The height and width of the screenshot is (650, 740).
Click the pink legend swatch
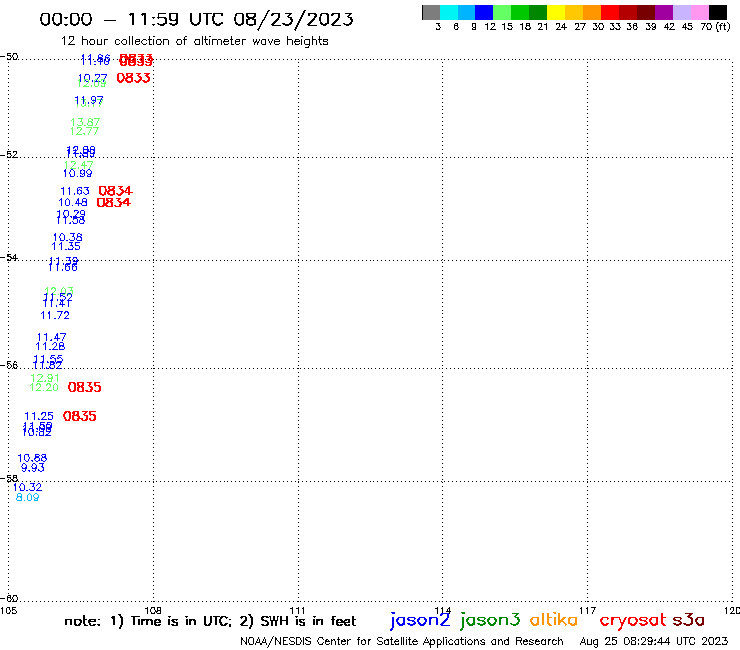699,12
